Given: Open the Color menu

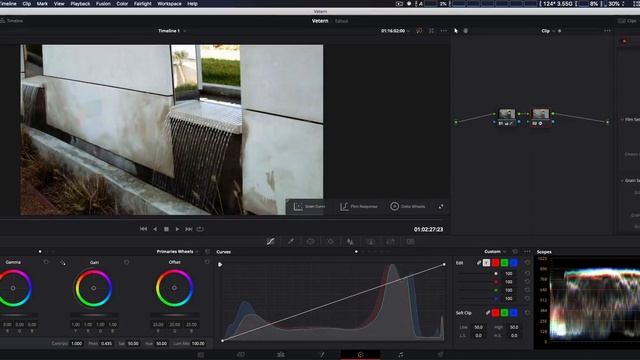Looking at the screenshot, I should (122, 4).
